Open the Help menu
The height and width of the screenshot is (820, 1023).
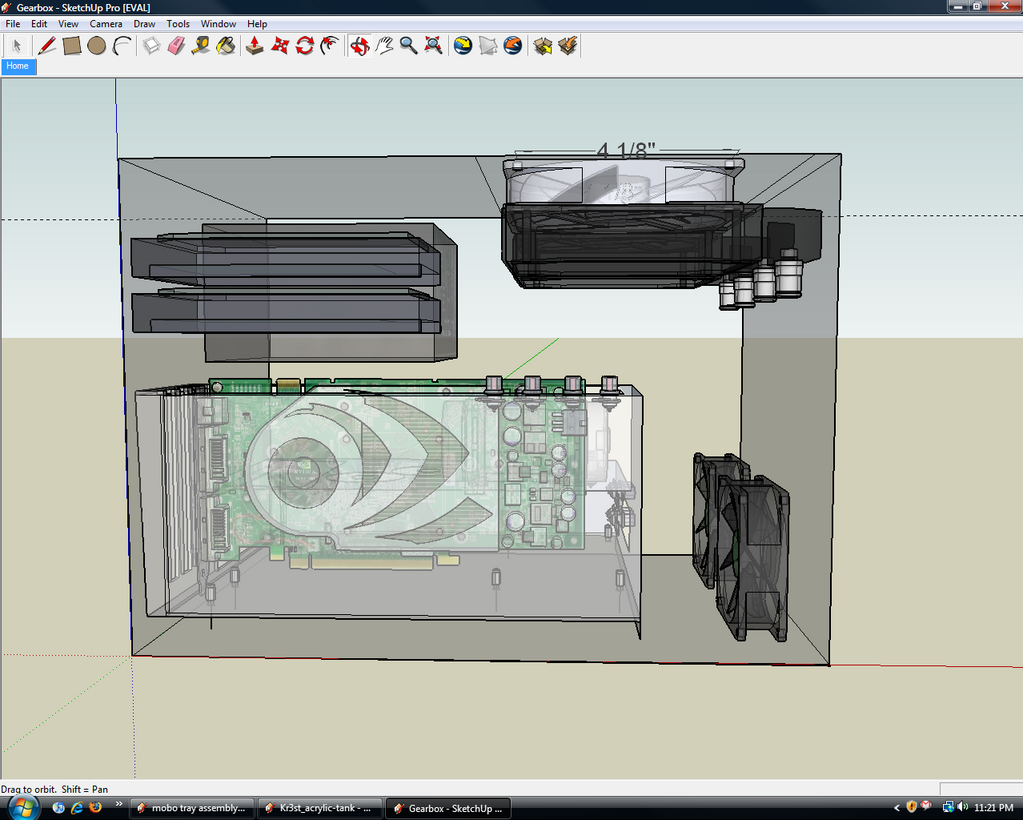pyautogui.click(x=257, y=23)
